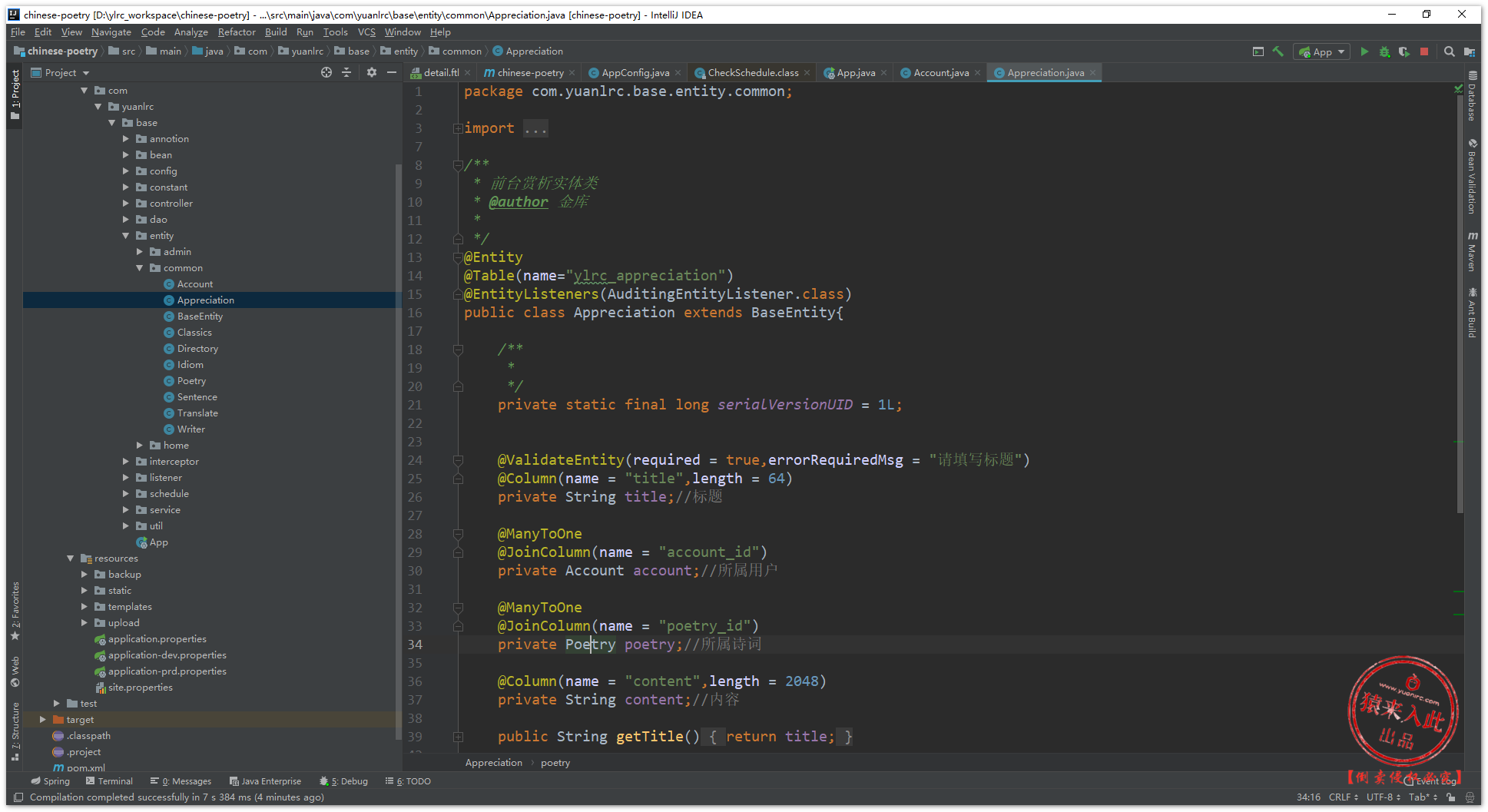Screen dimensions: 1488x812
Task: Toggle the 1: Project tool window stripe button
Action: pos(15,94)
